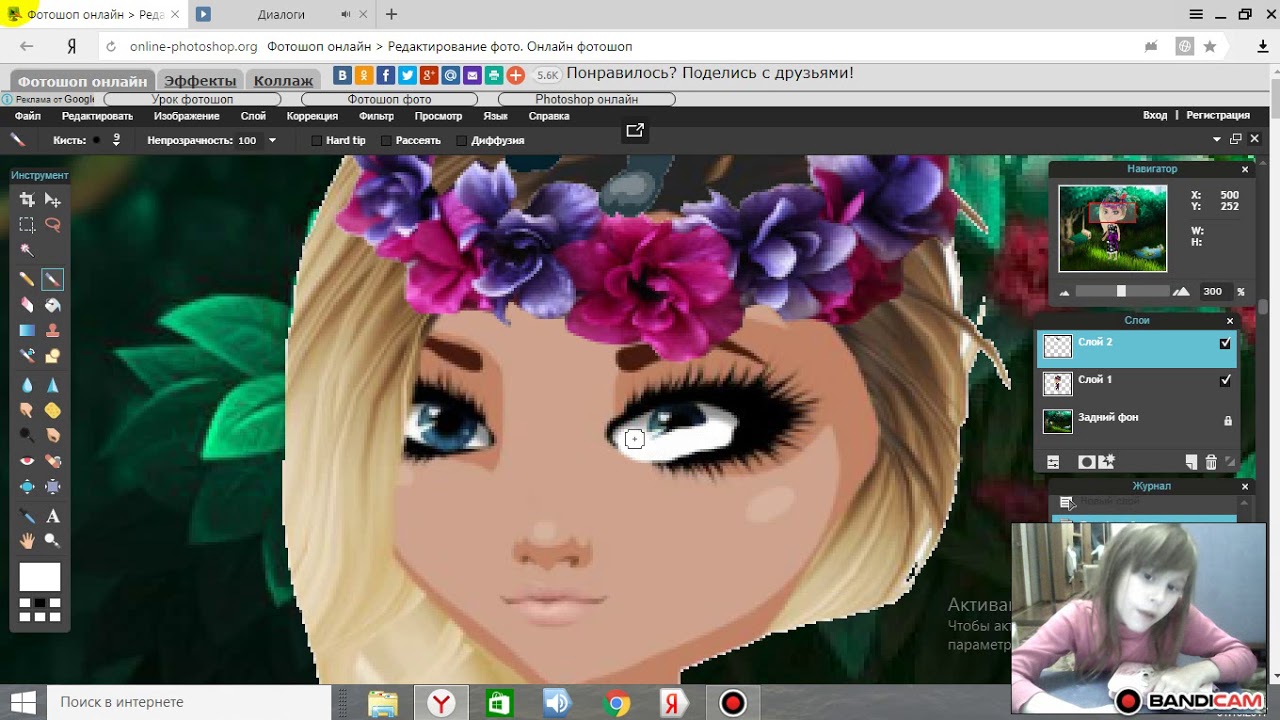Zoom out with small mountain icon
1280x720 pixels.
(x=1064, y=292)
